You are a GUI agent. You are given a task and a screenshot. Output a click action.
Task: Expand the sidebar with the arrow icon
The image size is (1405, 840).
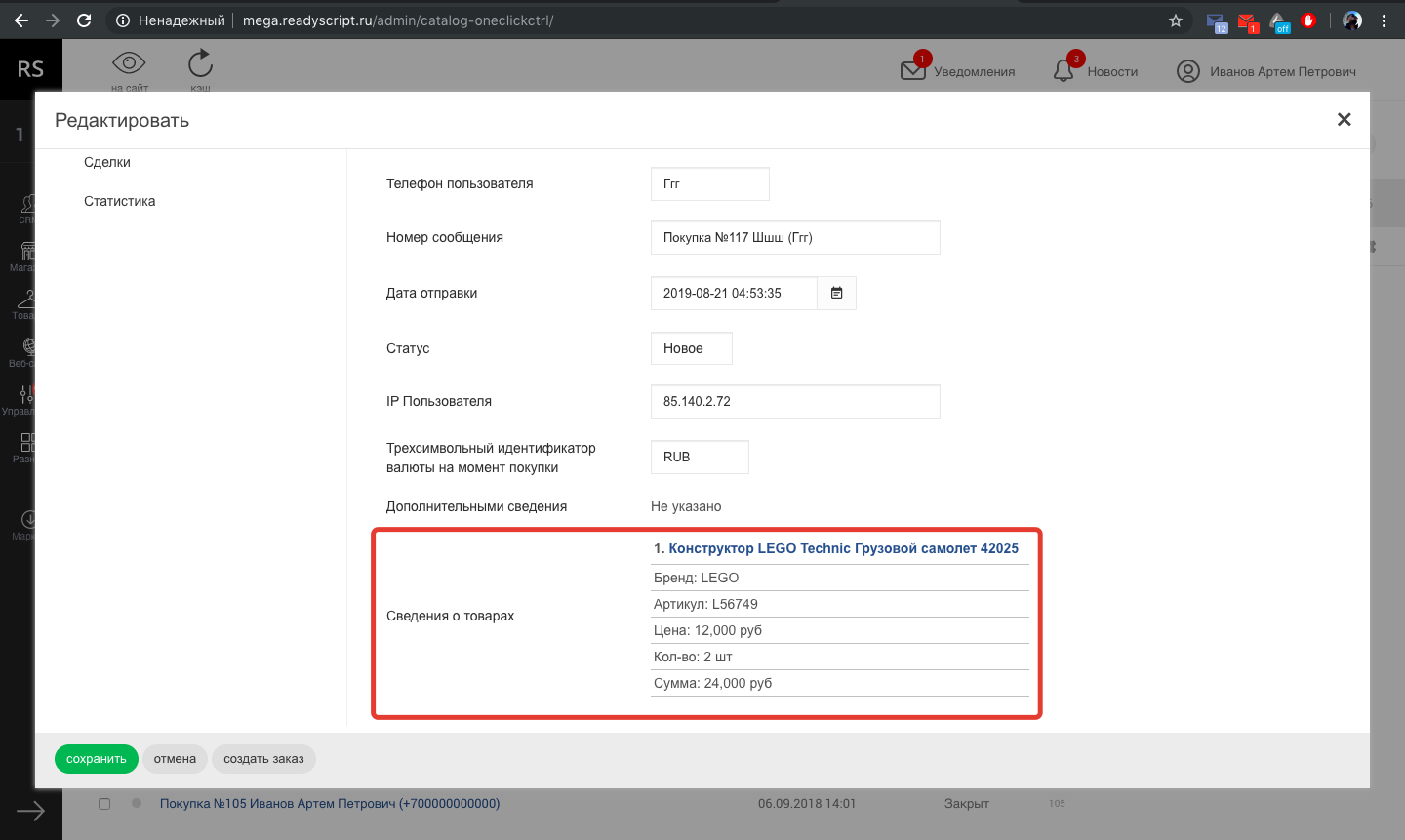30,811
